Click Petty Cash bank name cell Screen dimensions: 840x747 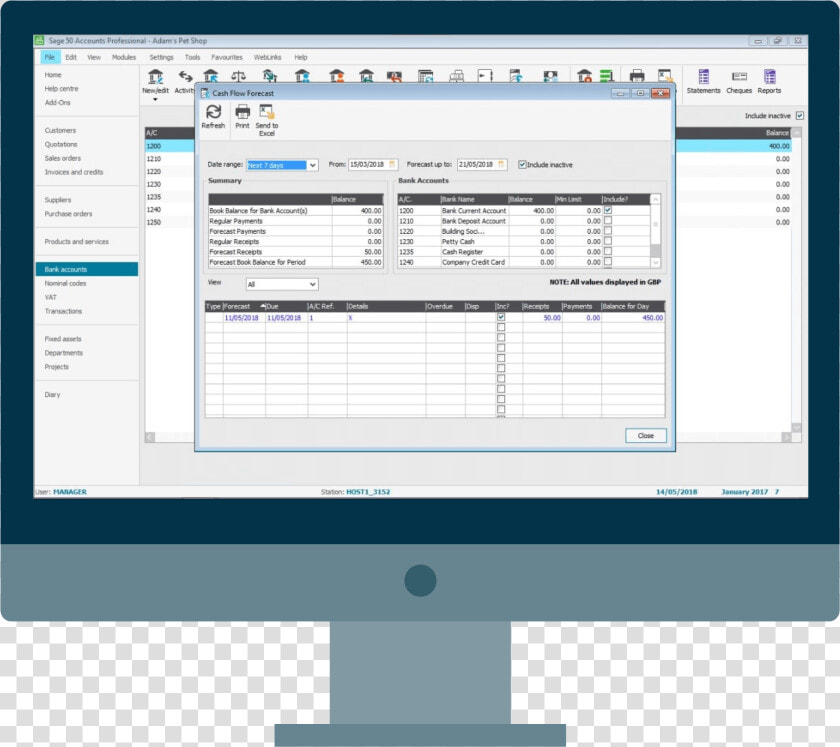coord(474,242)
